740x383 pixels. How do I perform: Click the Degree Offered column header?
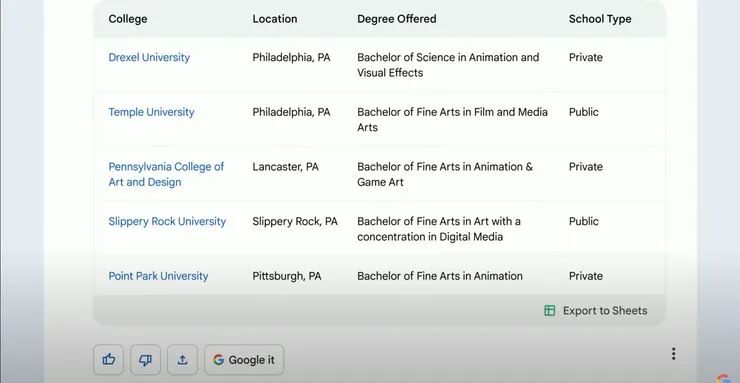pos(396,19)
